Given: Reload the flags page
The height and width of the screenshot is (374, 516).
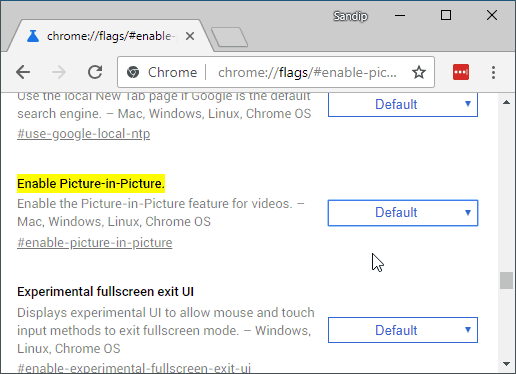Looking at the screenshot, I should [95, 72].
